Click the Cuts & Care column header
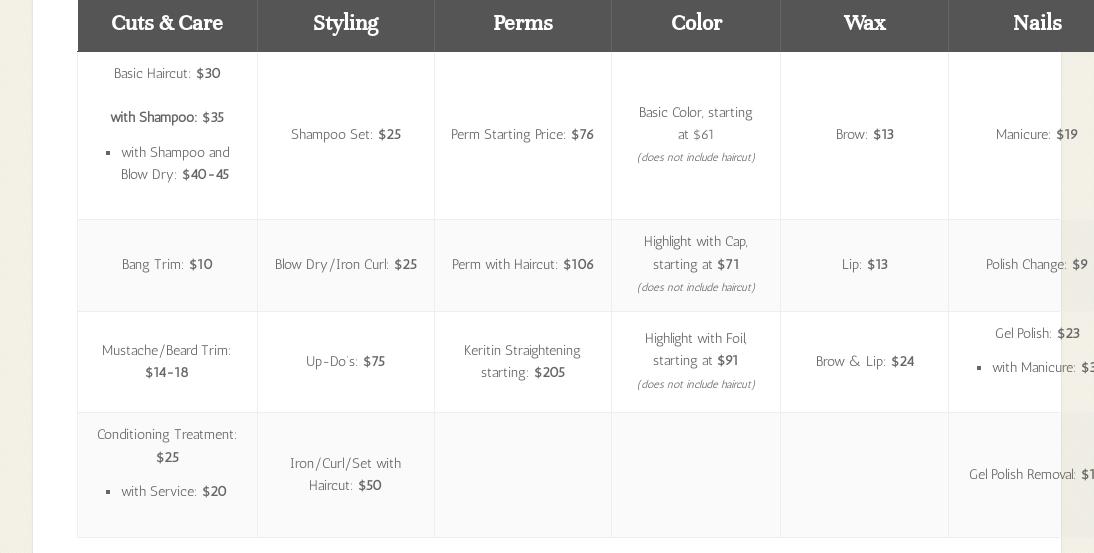Viewport: 1094px width, 553px height. click(x=167, y=23)
